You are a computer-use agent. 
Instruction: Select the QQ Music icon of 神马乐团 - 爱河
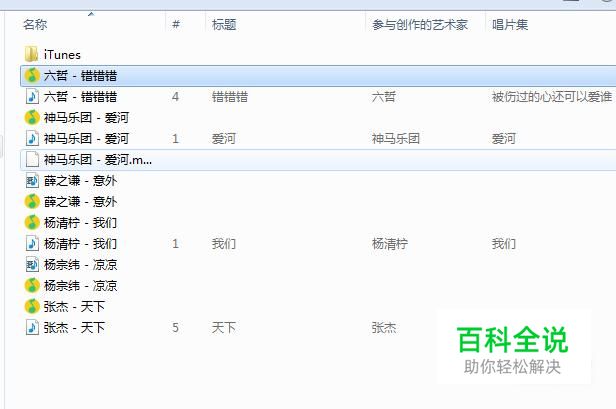coord(32,117)
